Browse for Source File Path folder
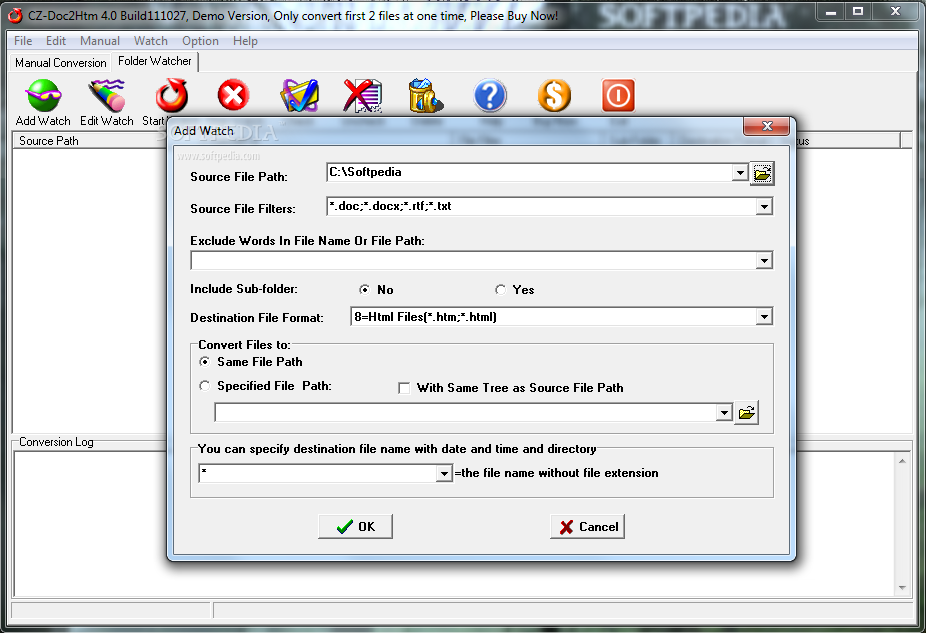The width and height of the screenshot is (926, 633). pyautogui.click(x=762, y=174)
